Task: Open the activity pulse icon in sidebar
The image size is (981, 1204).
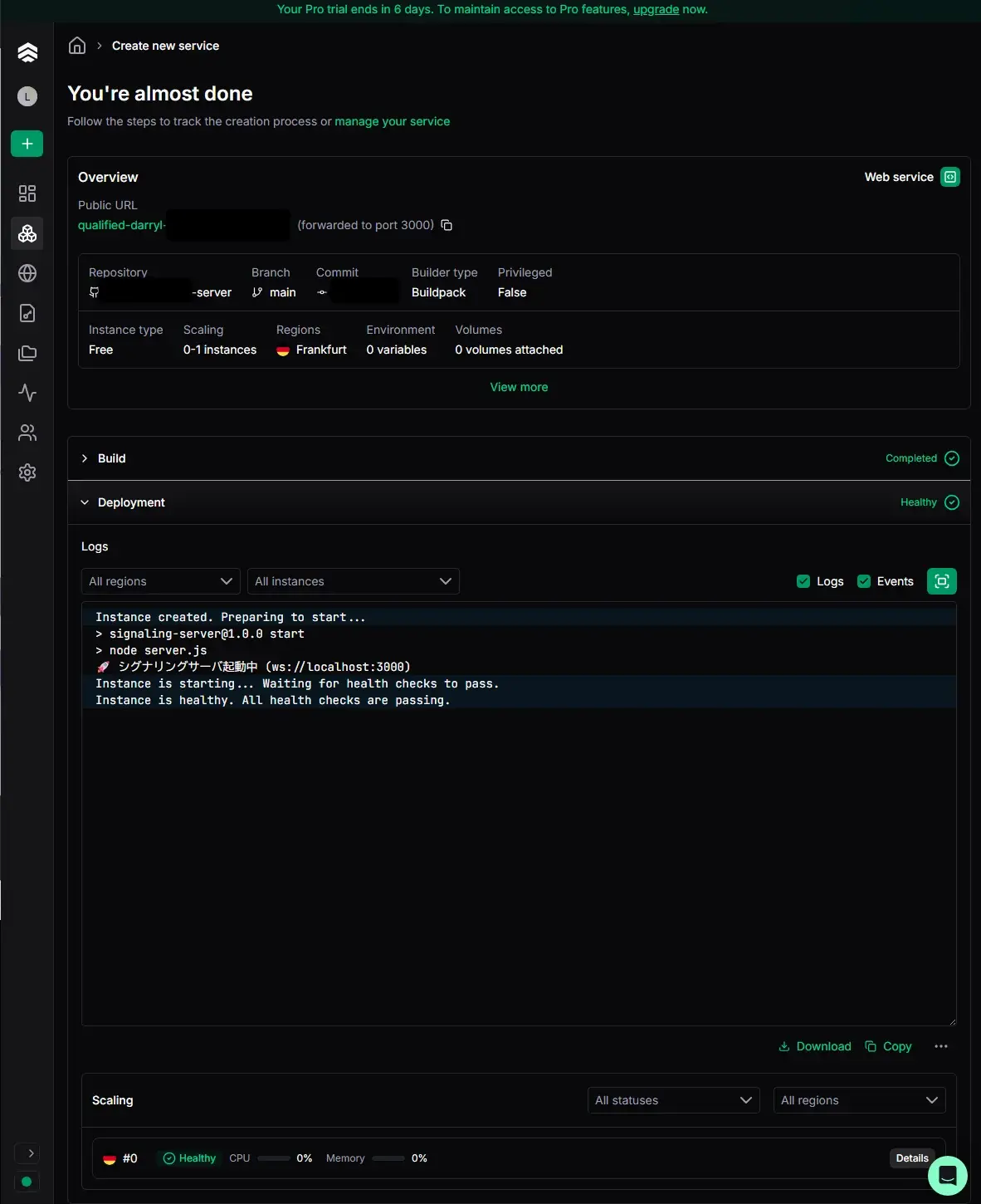Action: coord(27,393)
